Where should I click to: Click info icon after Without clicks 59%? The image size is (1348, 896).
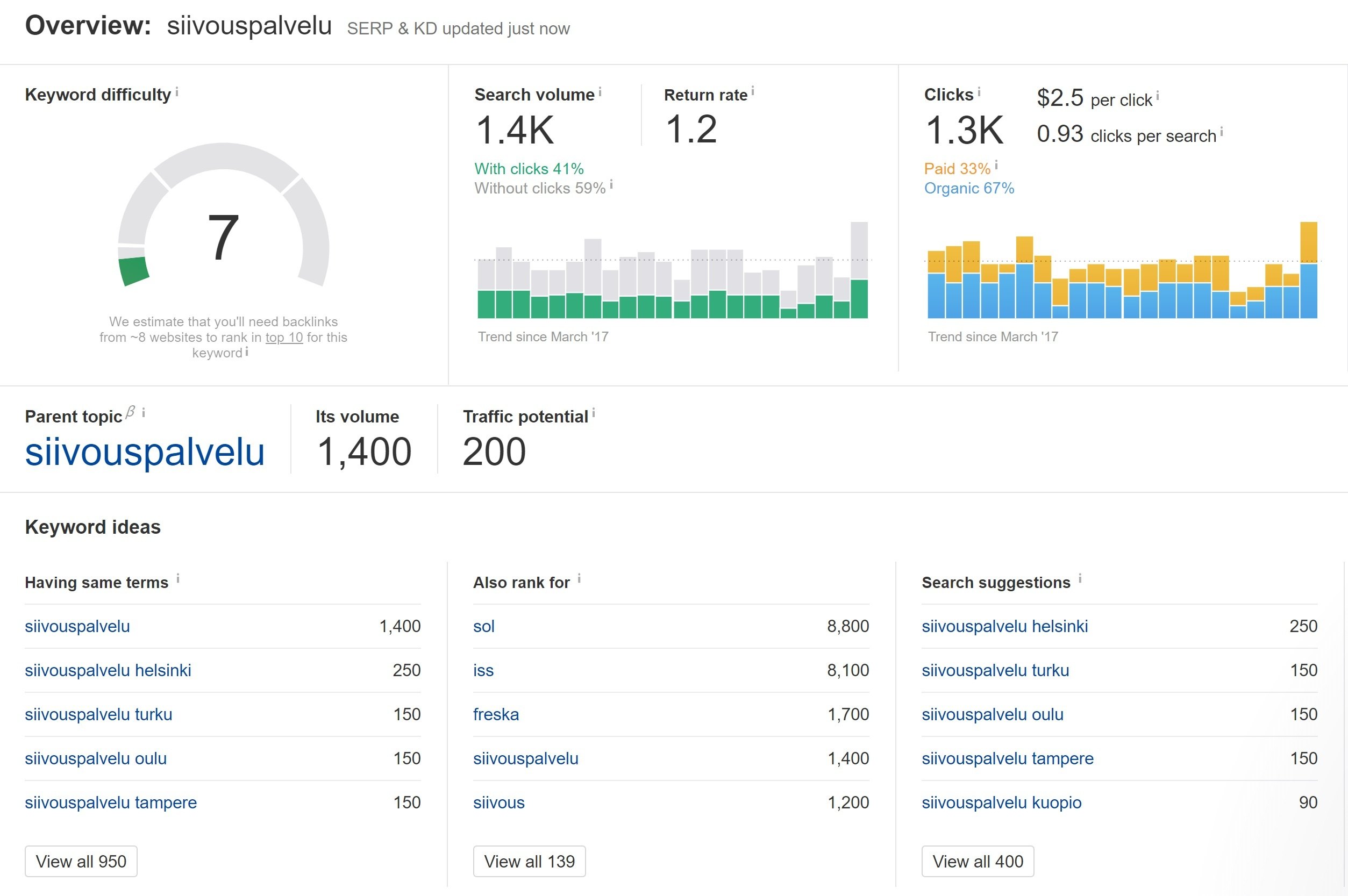611,184
